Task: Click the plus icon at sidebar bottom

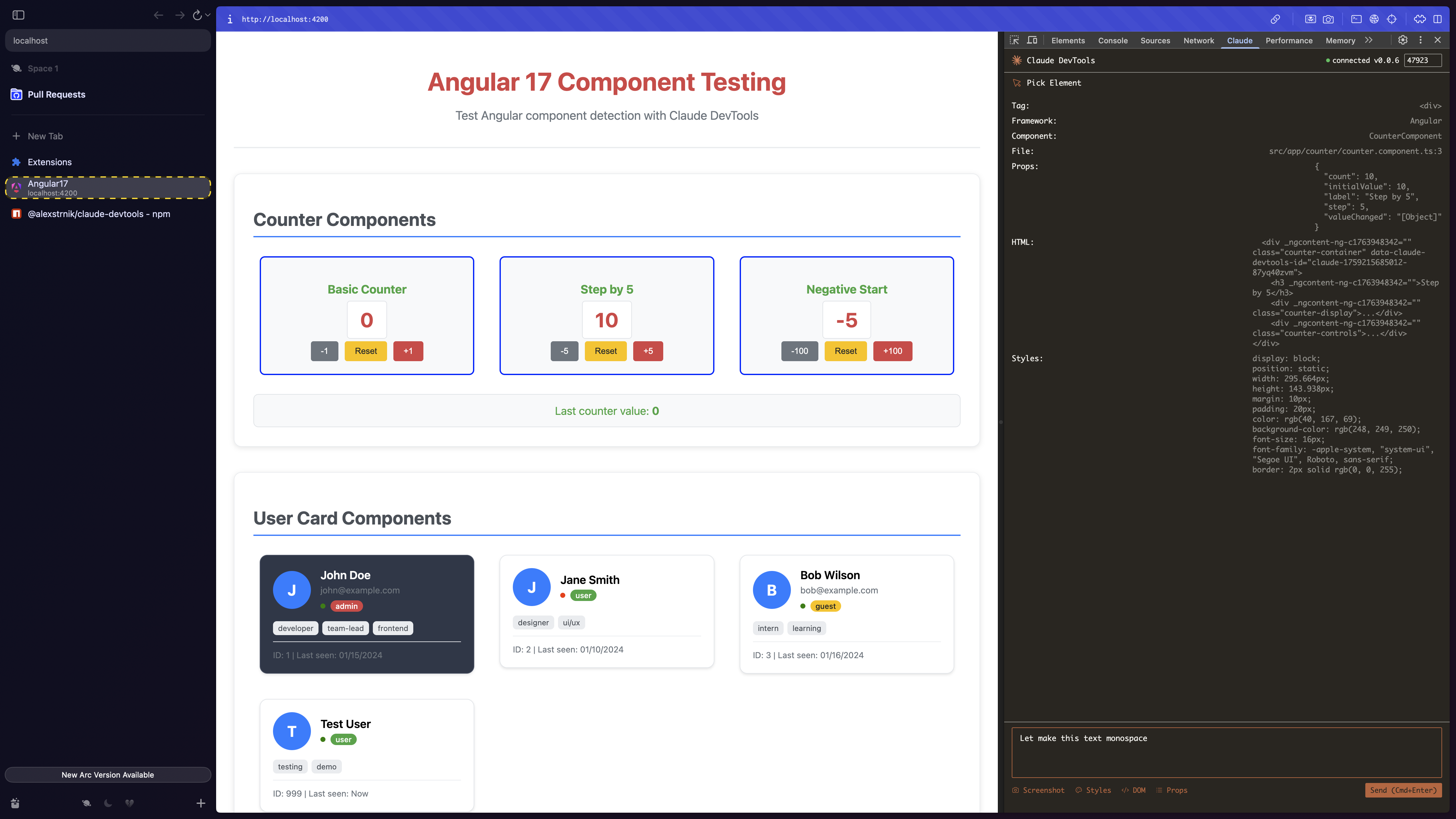Action: (x=201, y=803)
